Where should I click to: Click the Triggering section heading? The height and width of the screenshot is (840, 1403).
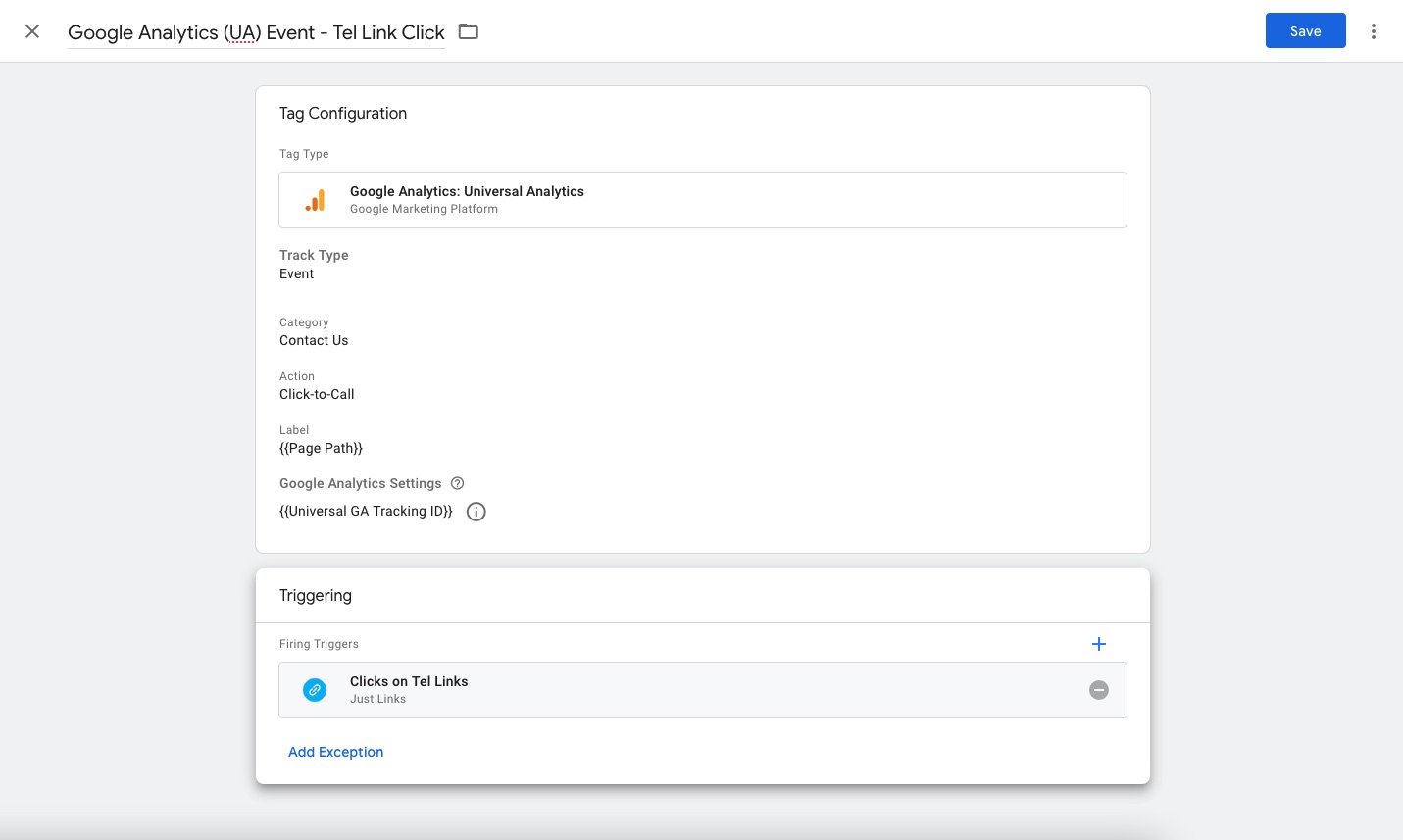pos(316,596)
